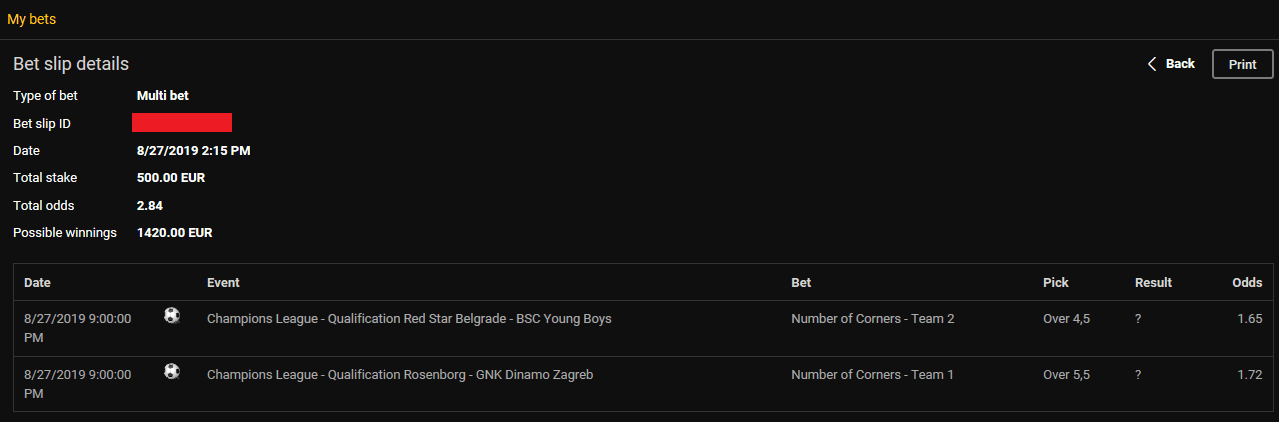
Task: Click the Date column header in table
Action: tap(37, 283)
